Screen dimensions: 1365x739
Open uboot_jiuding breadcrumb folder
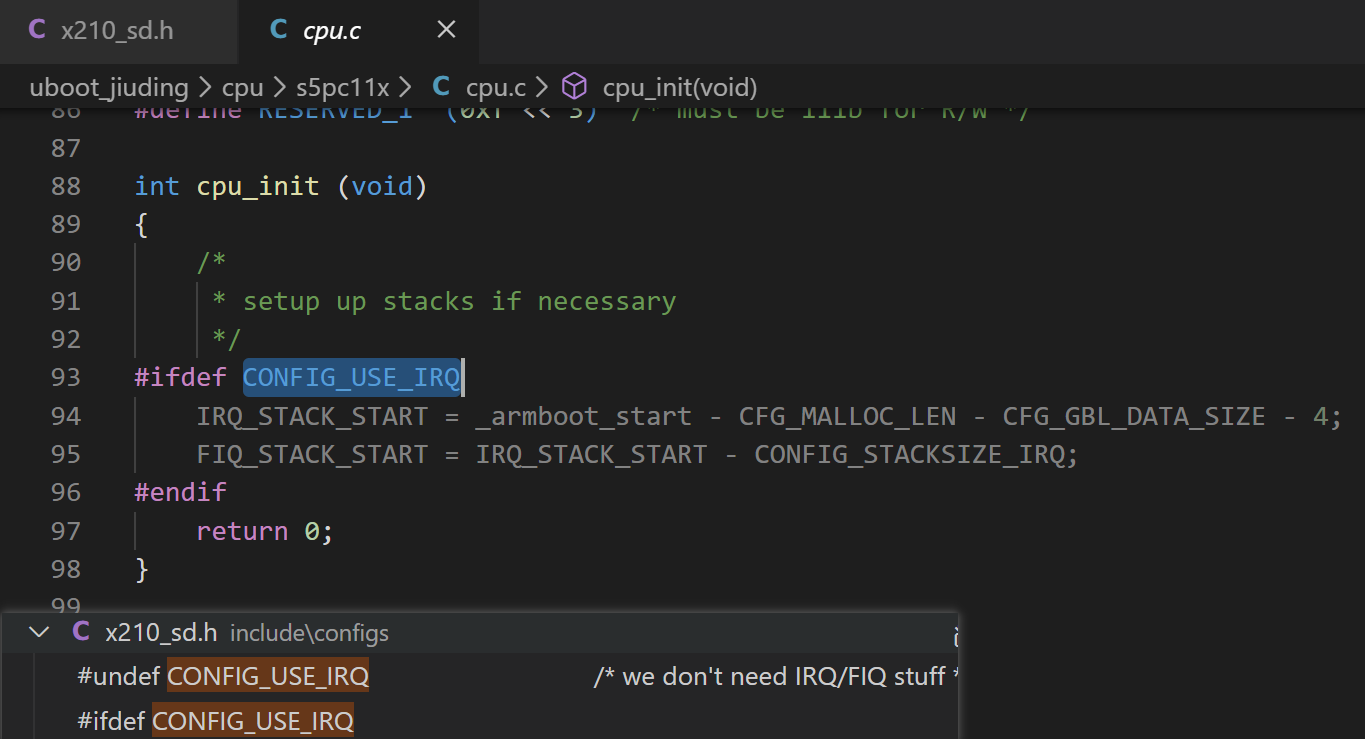[109, 88]
